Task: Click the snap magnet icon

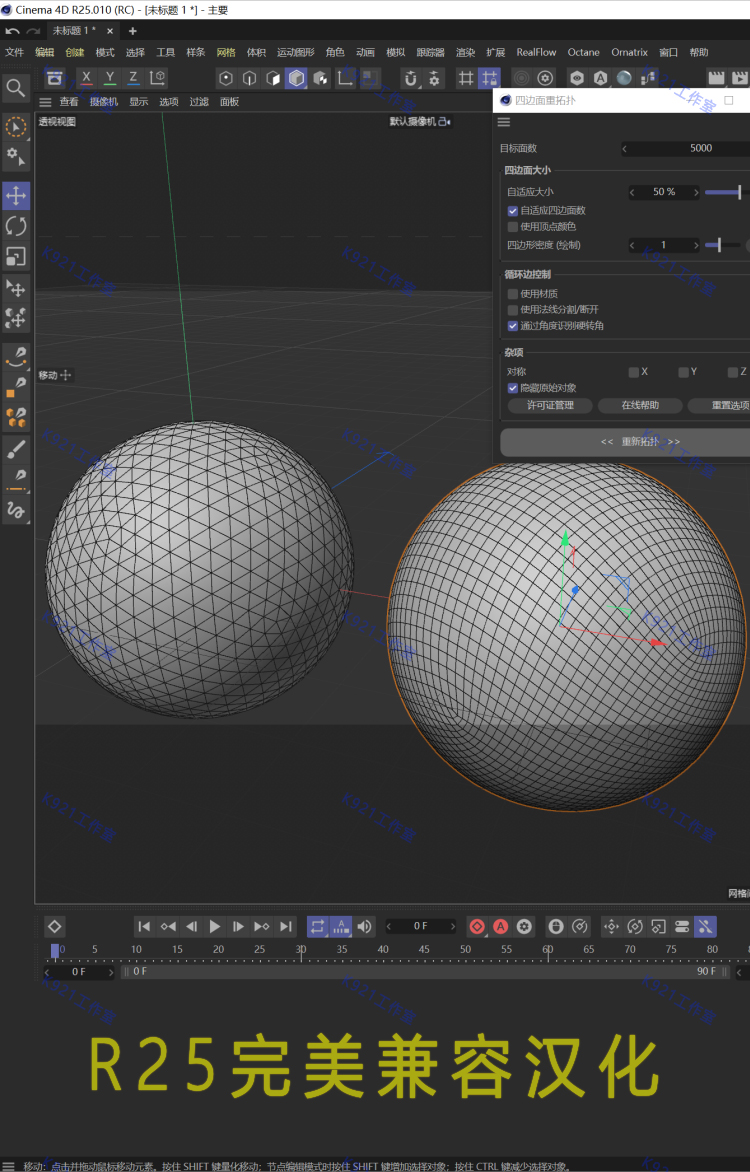Action: click(x=411, y=78)
